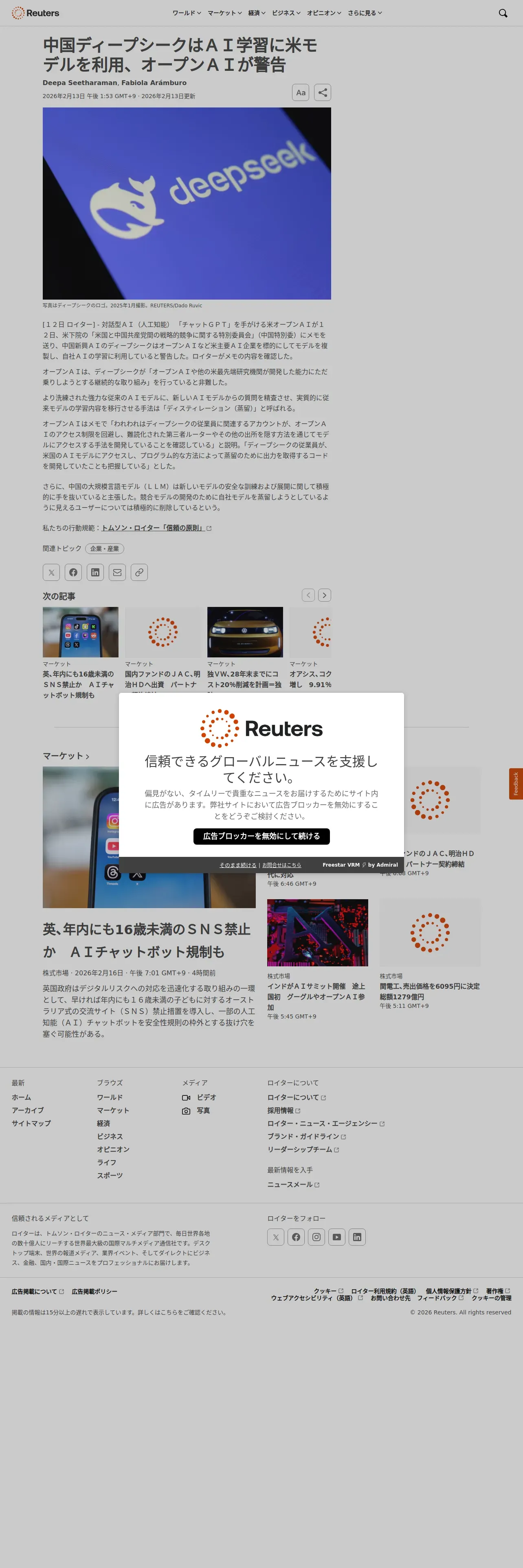Advance the 次の記事 carousel with right arrow

[325, 595]
